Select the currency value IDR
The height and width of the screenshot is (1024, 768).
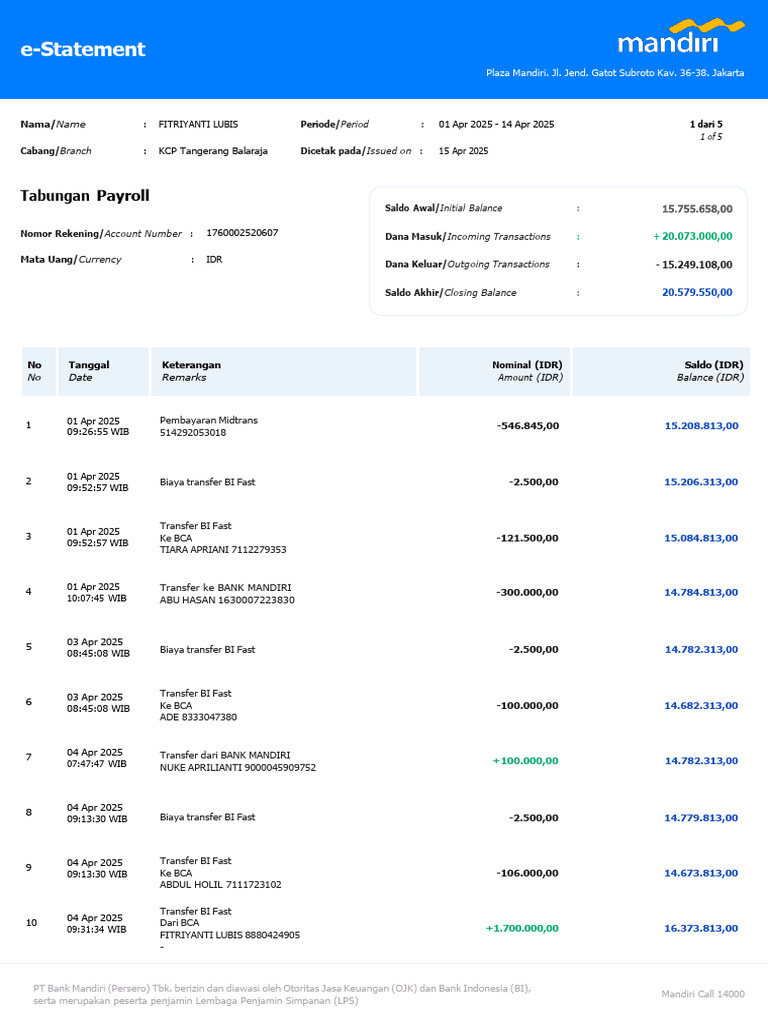(x=214, y=259)
